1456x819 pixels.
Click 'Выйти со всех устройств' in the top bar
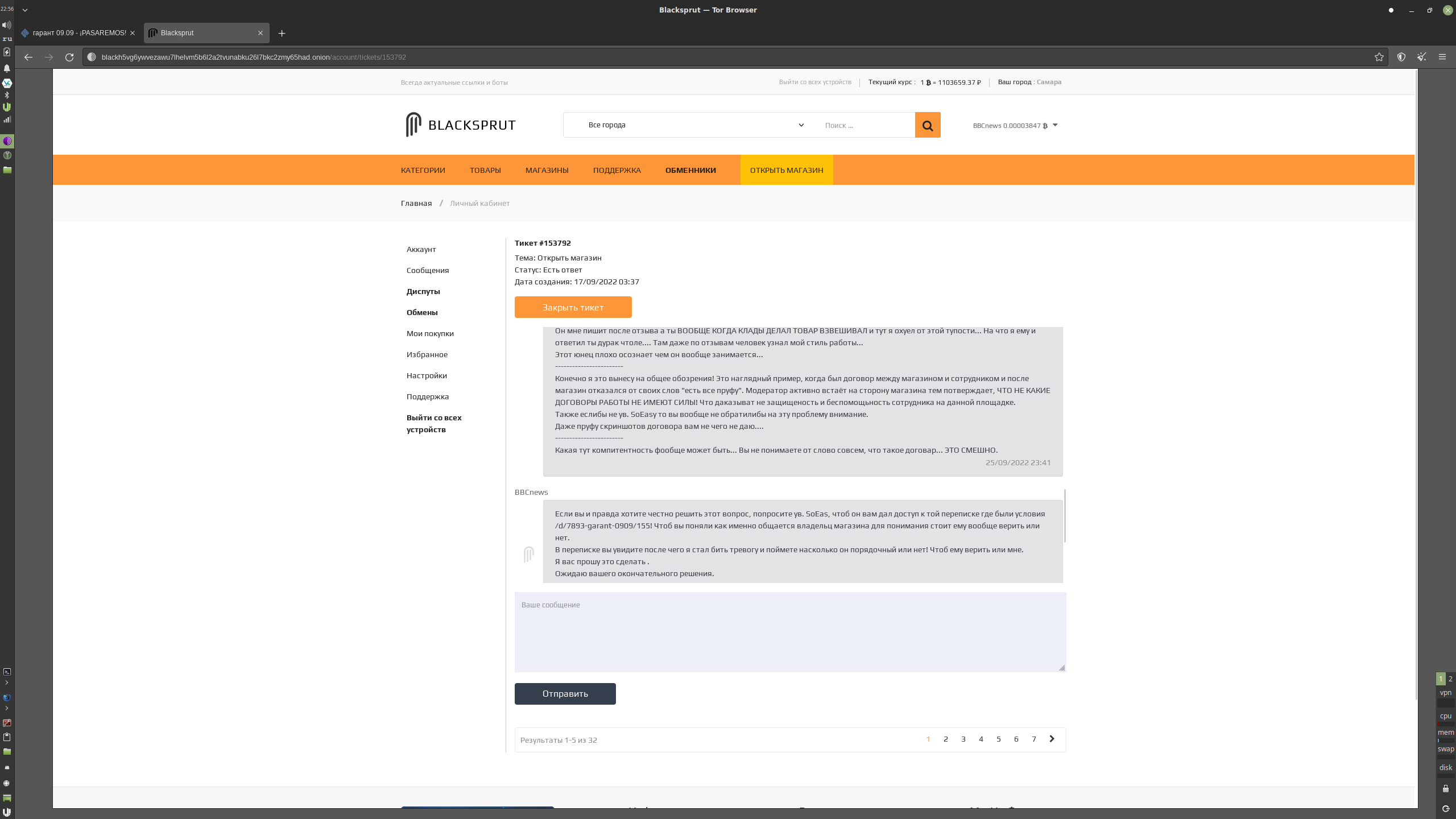tap(815, 82)
